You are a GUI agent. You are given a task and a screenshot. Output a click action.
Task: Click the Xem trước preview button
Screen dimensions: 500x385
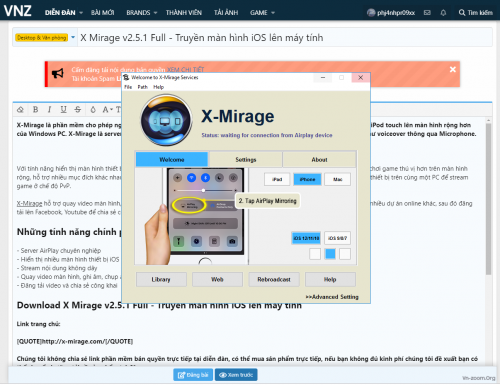click(236, 375)
